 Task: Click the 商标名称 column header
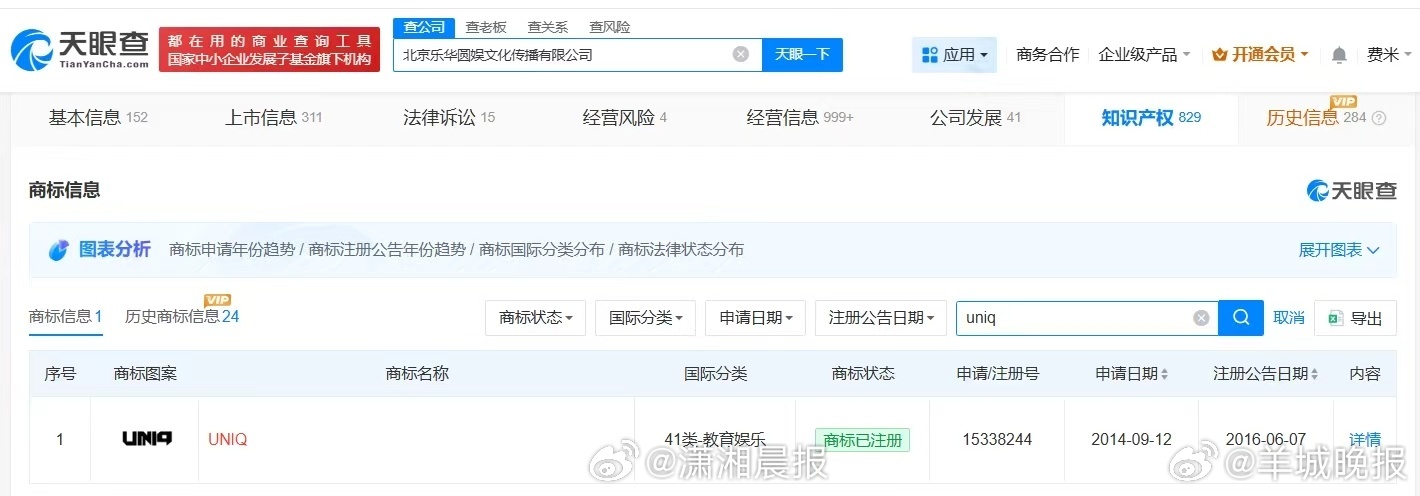[x=417, y=374]
